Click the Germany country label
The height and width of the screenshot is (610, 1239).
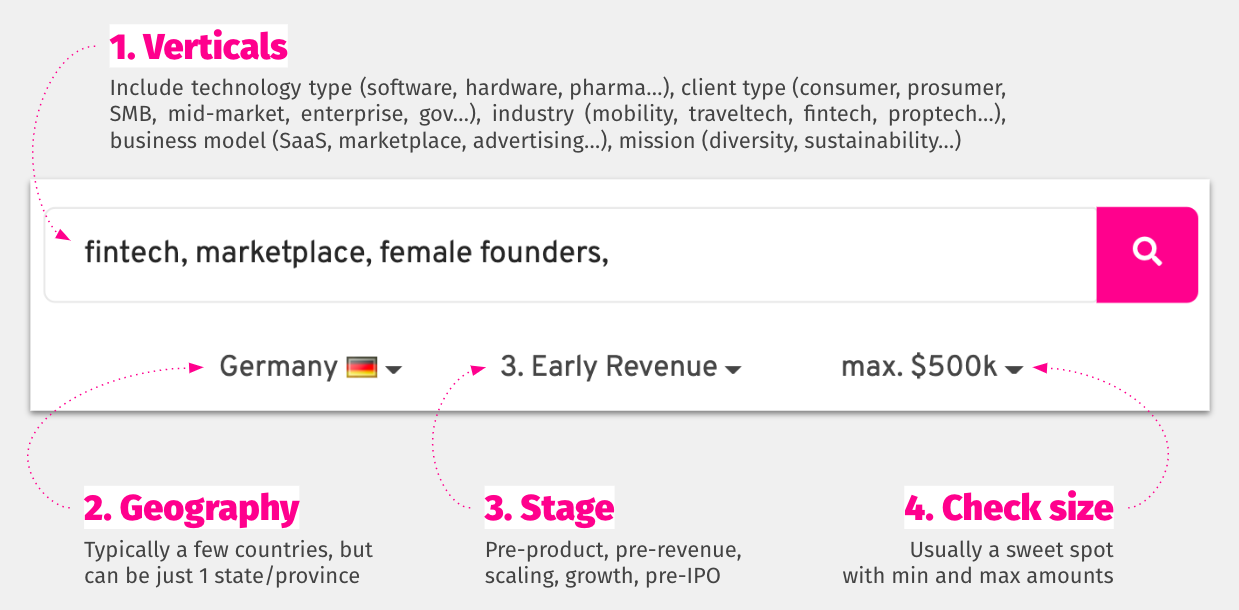278,367
